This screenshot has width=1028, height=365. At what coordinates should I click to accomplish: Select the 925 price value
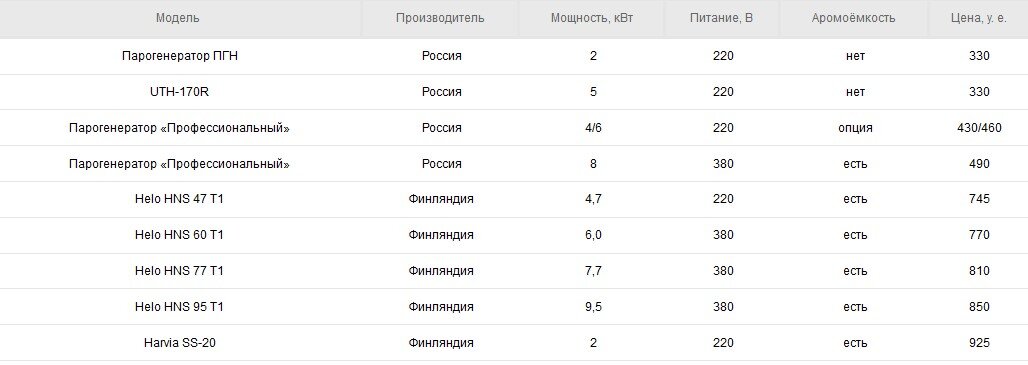(979, 343)
